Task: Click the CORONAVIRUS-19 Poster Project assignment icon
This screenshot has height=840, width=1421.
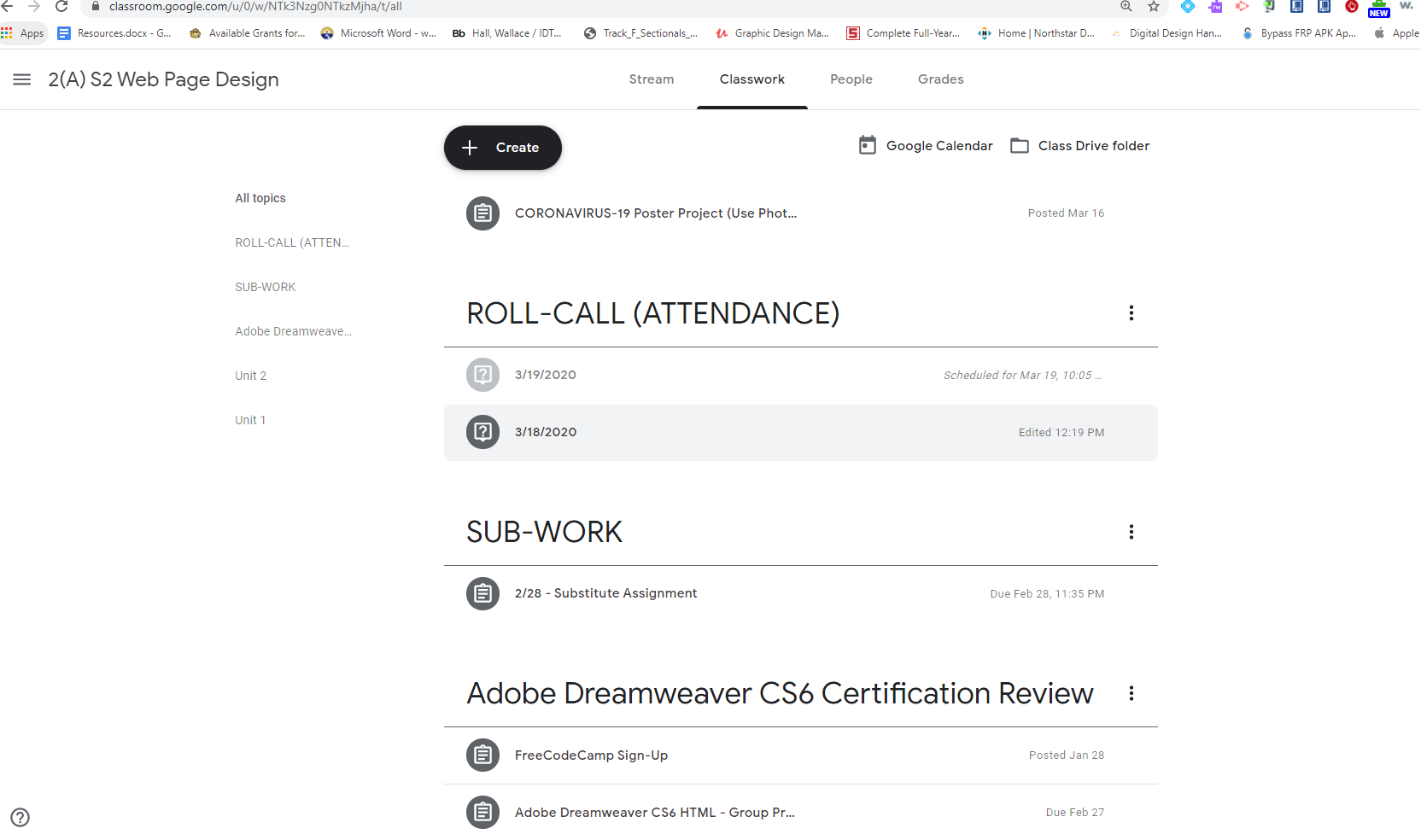Action: pos(482,213)
